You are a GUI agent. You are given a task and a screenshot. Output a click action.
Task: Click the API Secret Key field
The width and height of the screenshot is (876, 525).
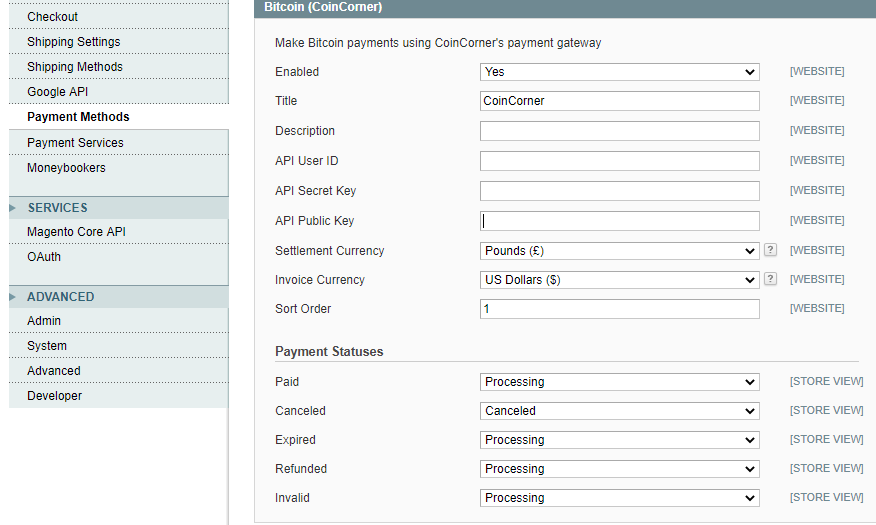click(x=620, y=191)
